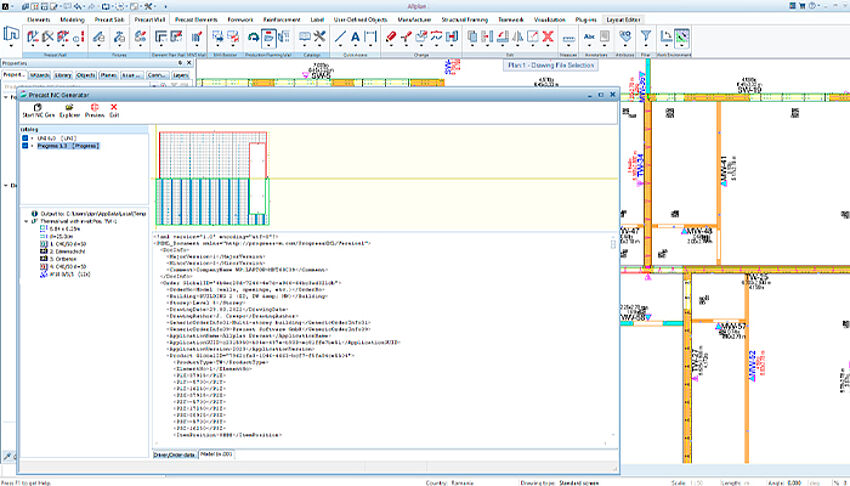
Task: Click the red Exit icon
Action: pyautogui.click(x=114, y=108)
